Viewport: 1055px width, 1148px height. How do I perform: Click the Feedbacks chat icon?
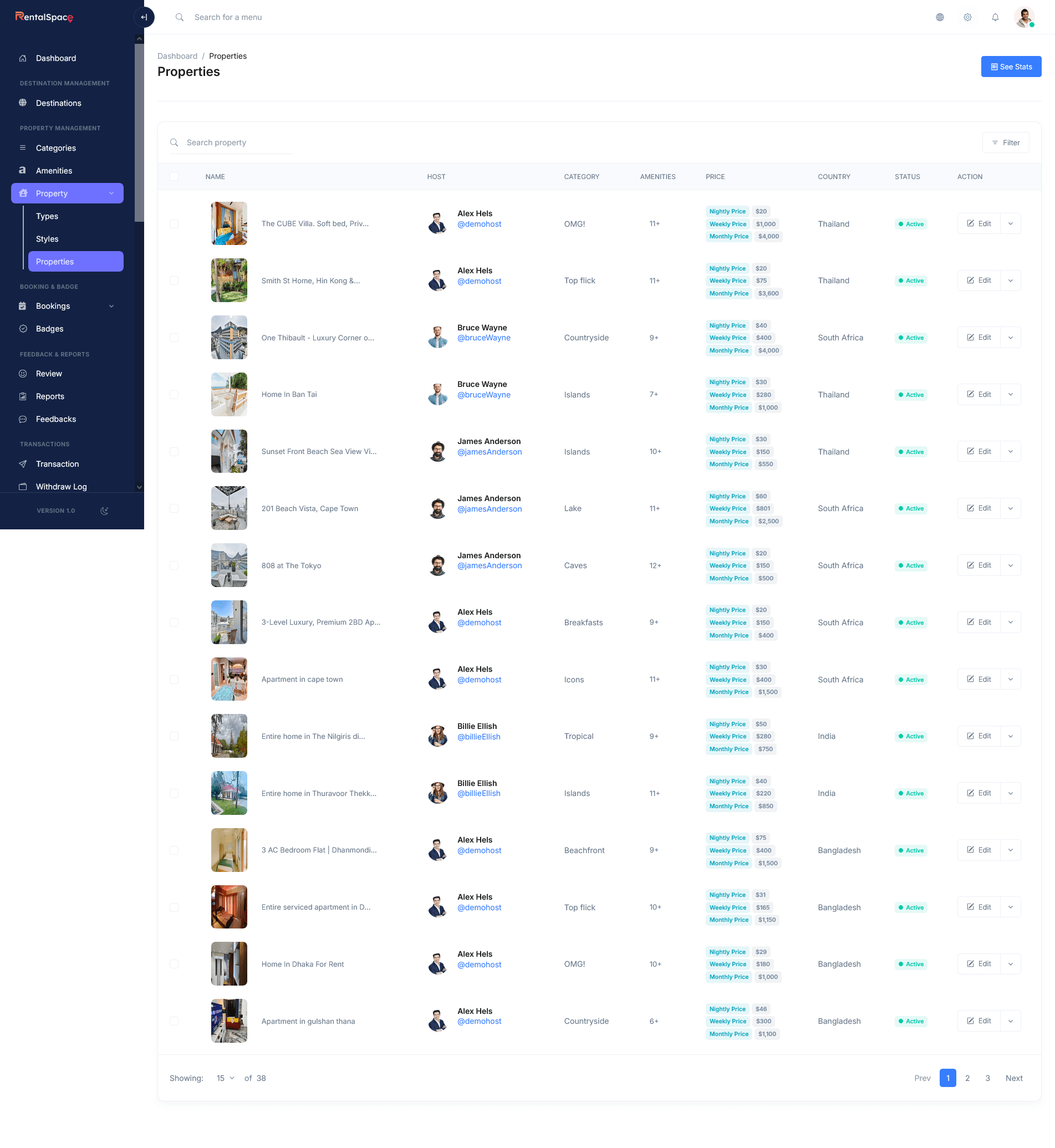[x=23, y=419]
